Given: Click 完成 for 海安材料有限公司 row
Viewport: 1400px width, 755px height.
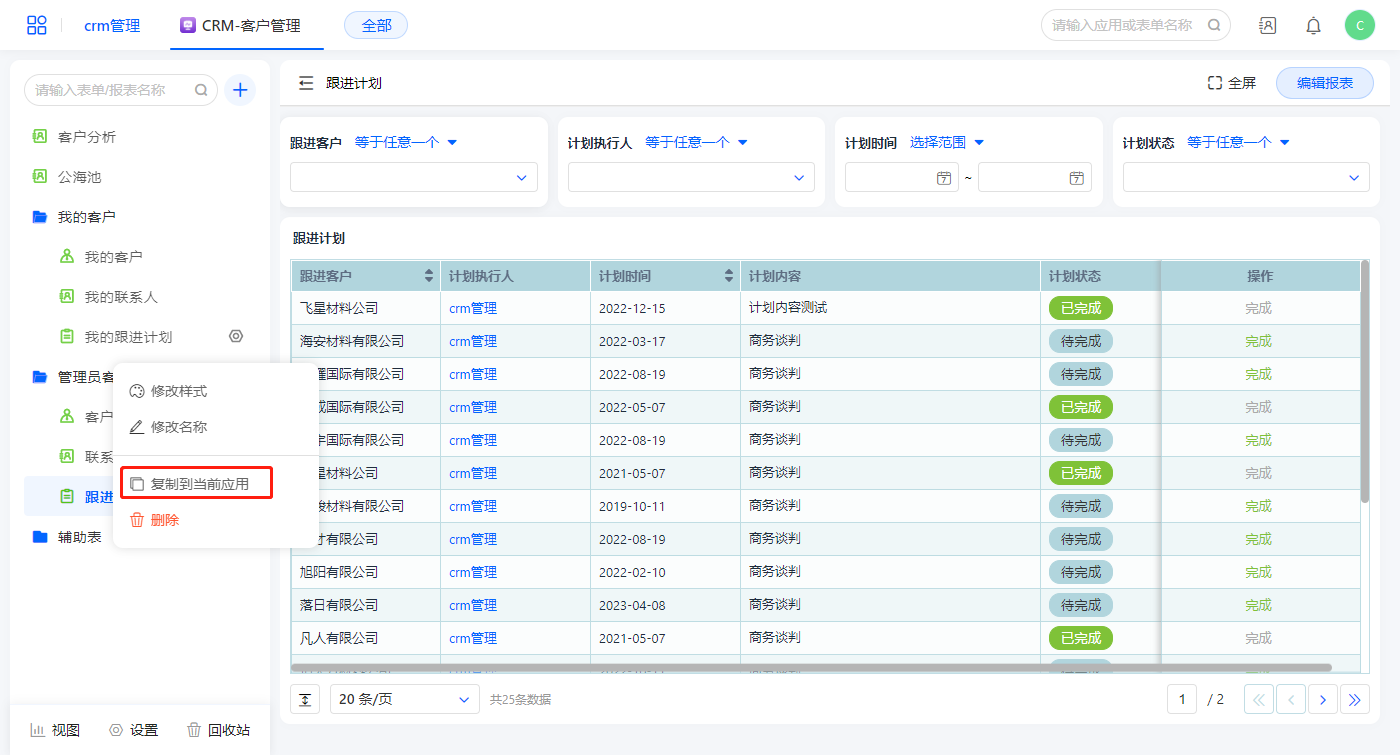Looking at the screenshot, I should [1258, 341].
